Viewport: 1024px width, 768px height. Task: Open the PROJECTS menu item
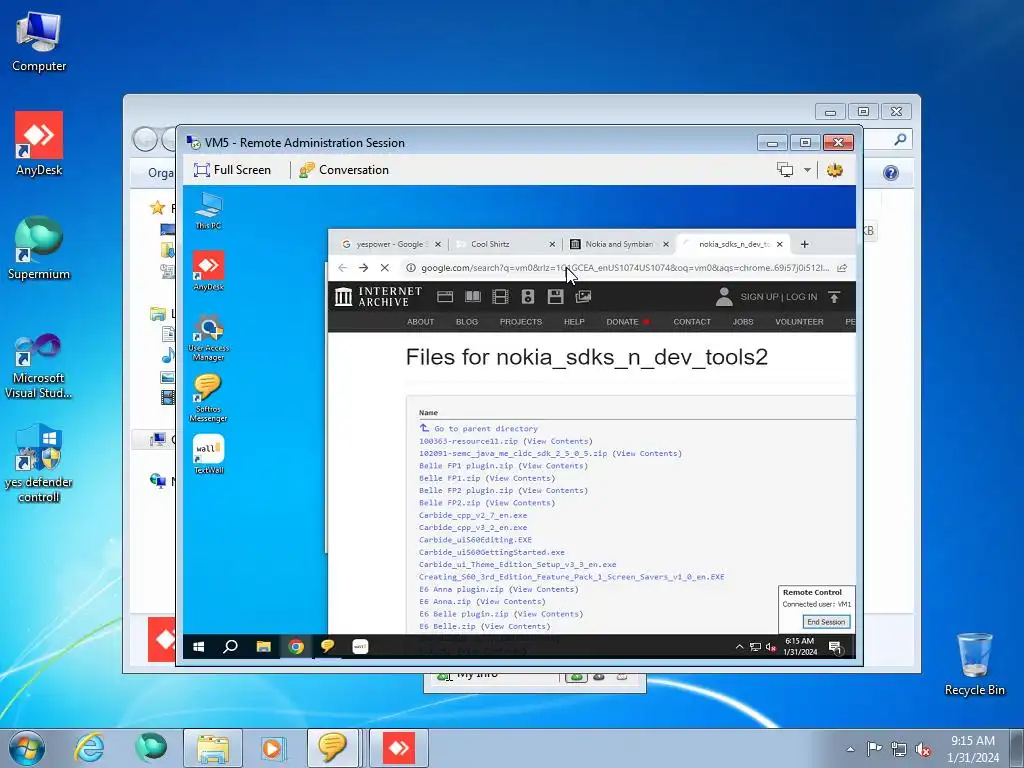click(x=520, y=322)
